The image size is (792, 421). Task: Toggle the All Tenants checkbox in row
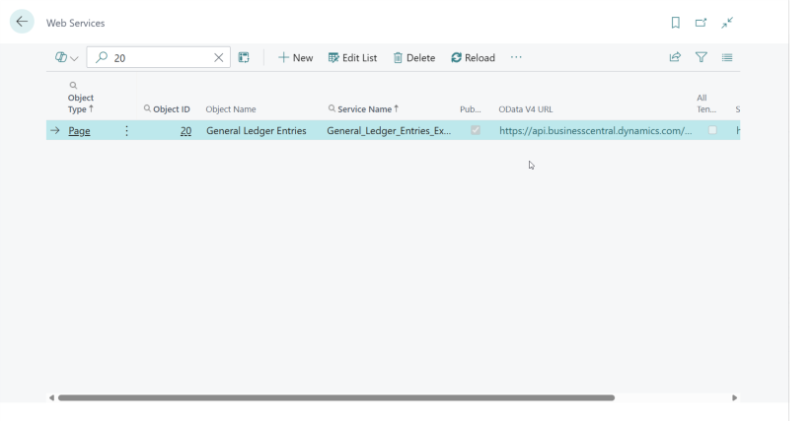(x=712, y=131)
